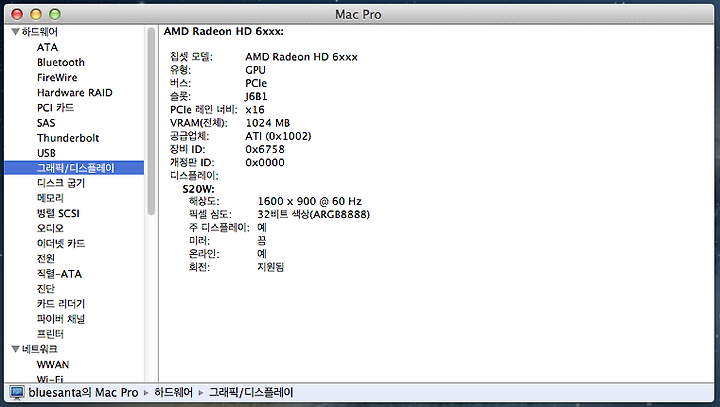The height and width of the screenshot is (407, 720).
Task: Collapse the 네트워크 section triangle
Action: (15, 349)
